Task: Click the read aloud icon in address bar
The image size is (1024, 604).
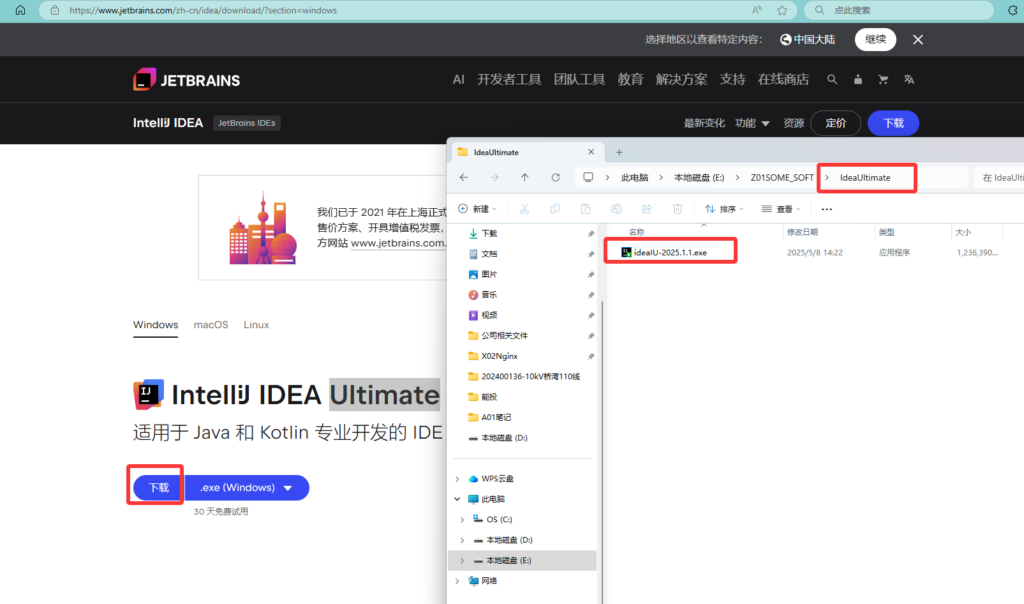Action: point(756,10)
